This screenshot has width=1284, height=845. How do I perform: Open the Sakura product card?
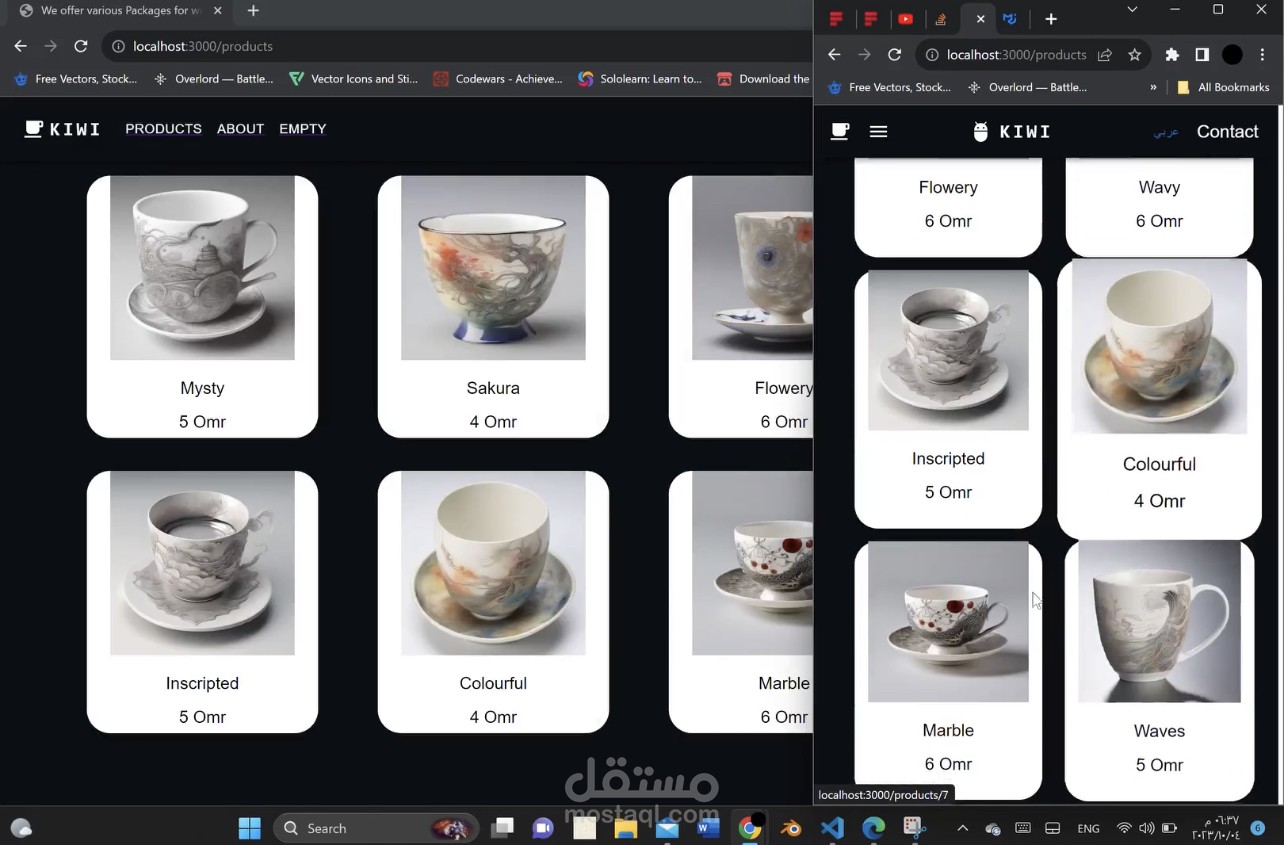click(x=493, y=307)
